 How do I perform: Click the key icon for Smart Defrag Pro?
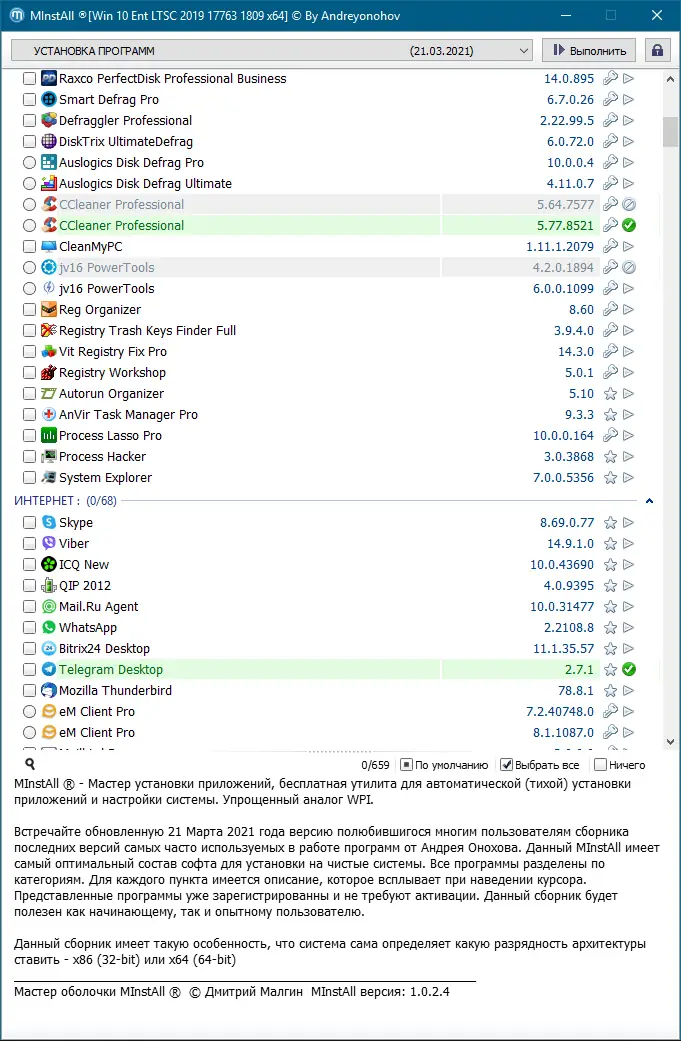click(x=610, y=100)
